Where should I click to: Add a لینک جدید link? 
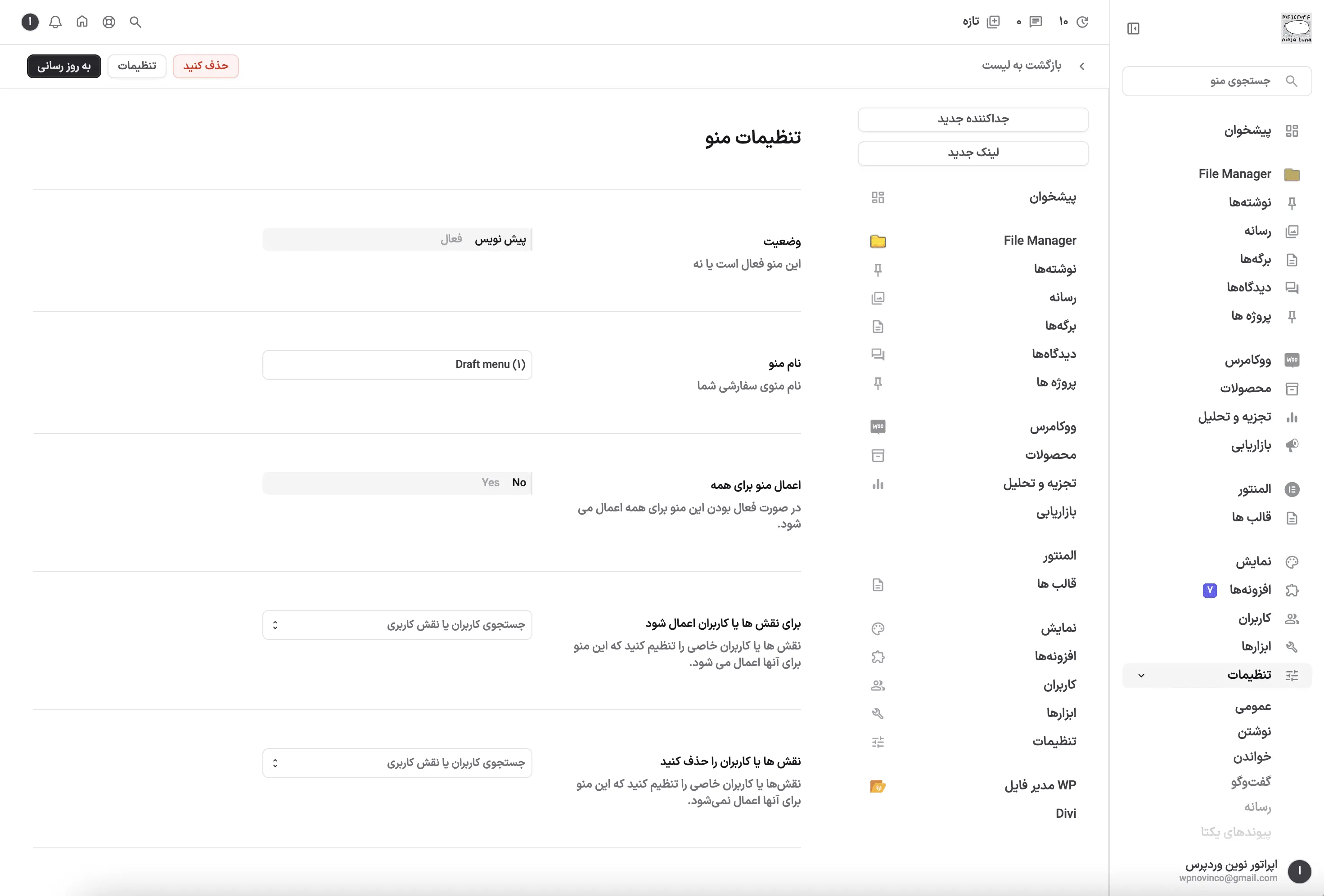[x=973, y=153]
